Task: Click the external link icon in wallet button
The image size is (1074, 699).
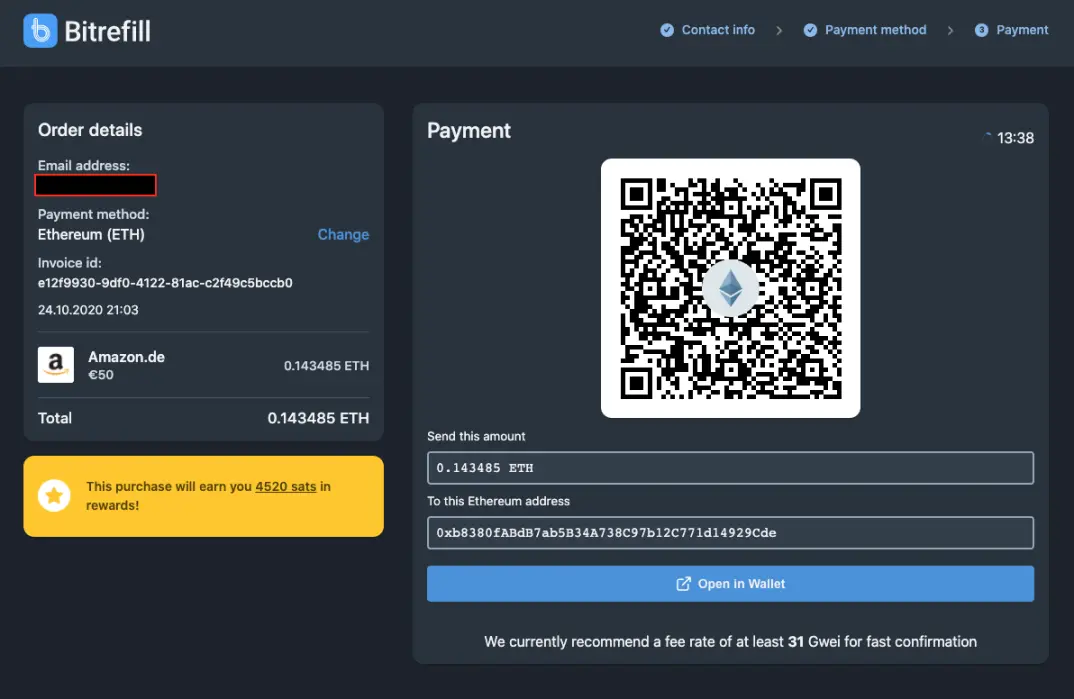Action: click(x=684, y=584)
